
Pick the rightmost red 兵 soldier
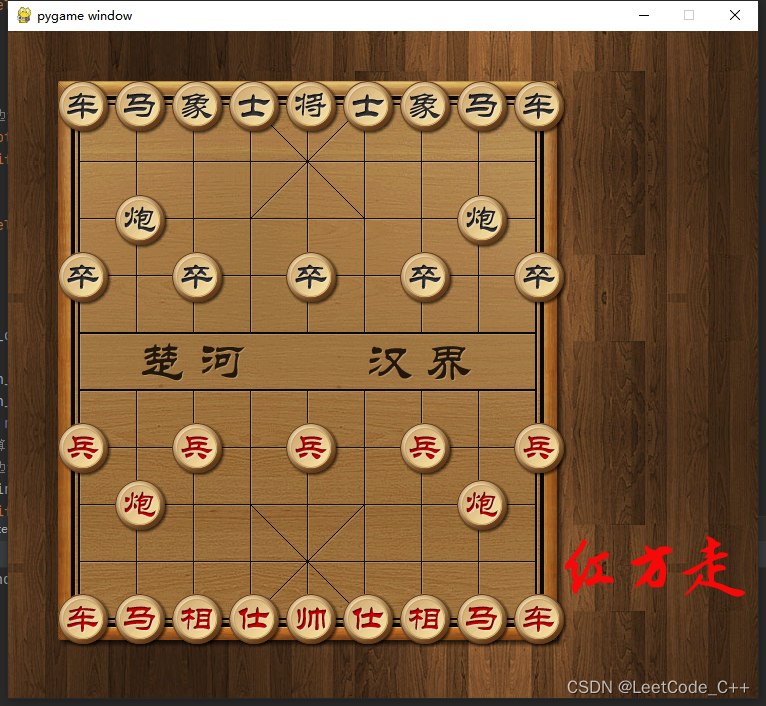tap(538, 448)
